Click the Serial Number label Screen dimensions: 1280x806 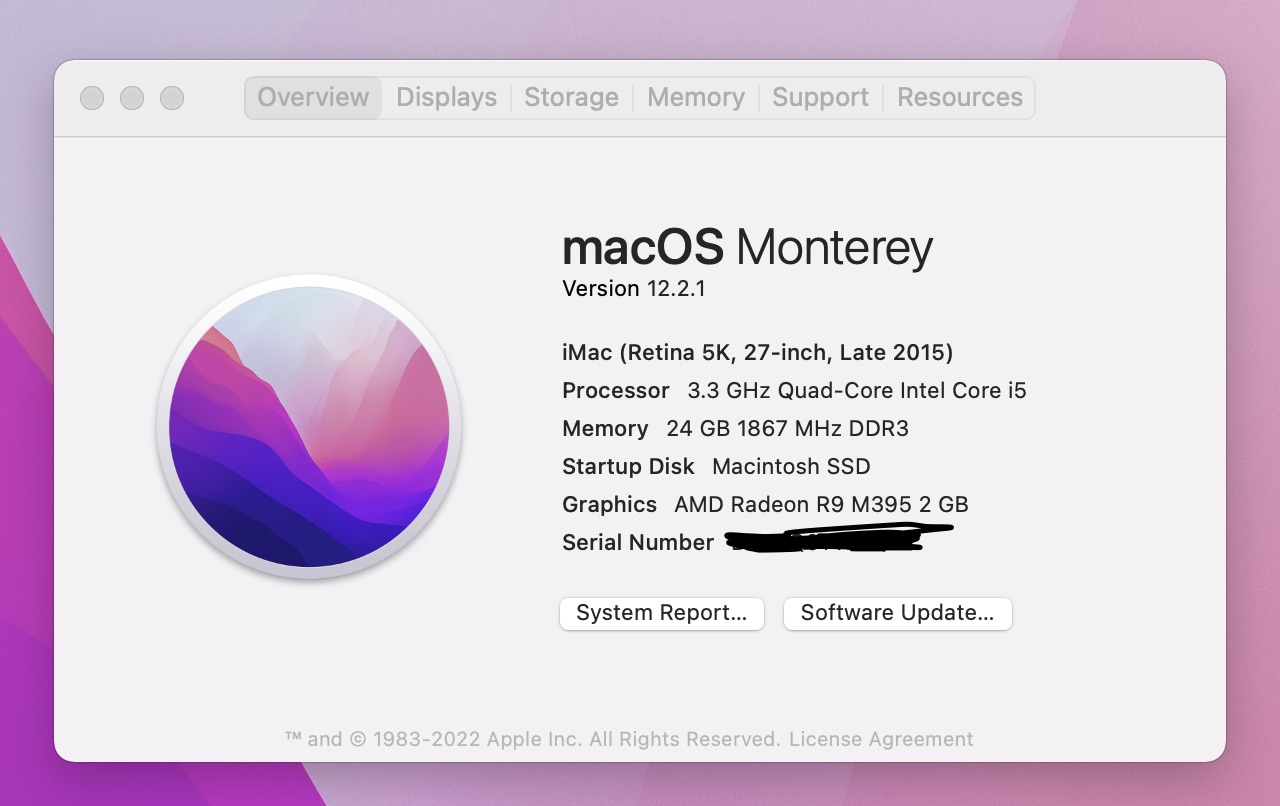638,542
